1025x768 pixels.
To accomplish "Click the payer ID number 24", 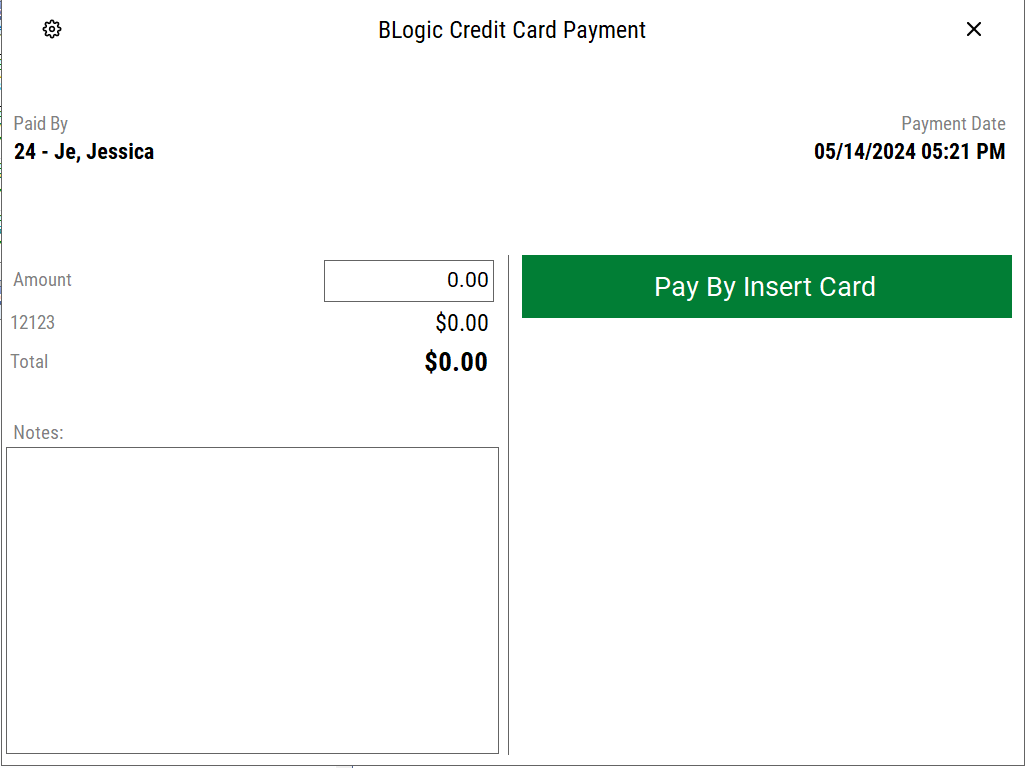I will click(x=24, y=152).
